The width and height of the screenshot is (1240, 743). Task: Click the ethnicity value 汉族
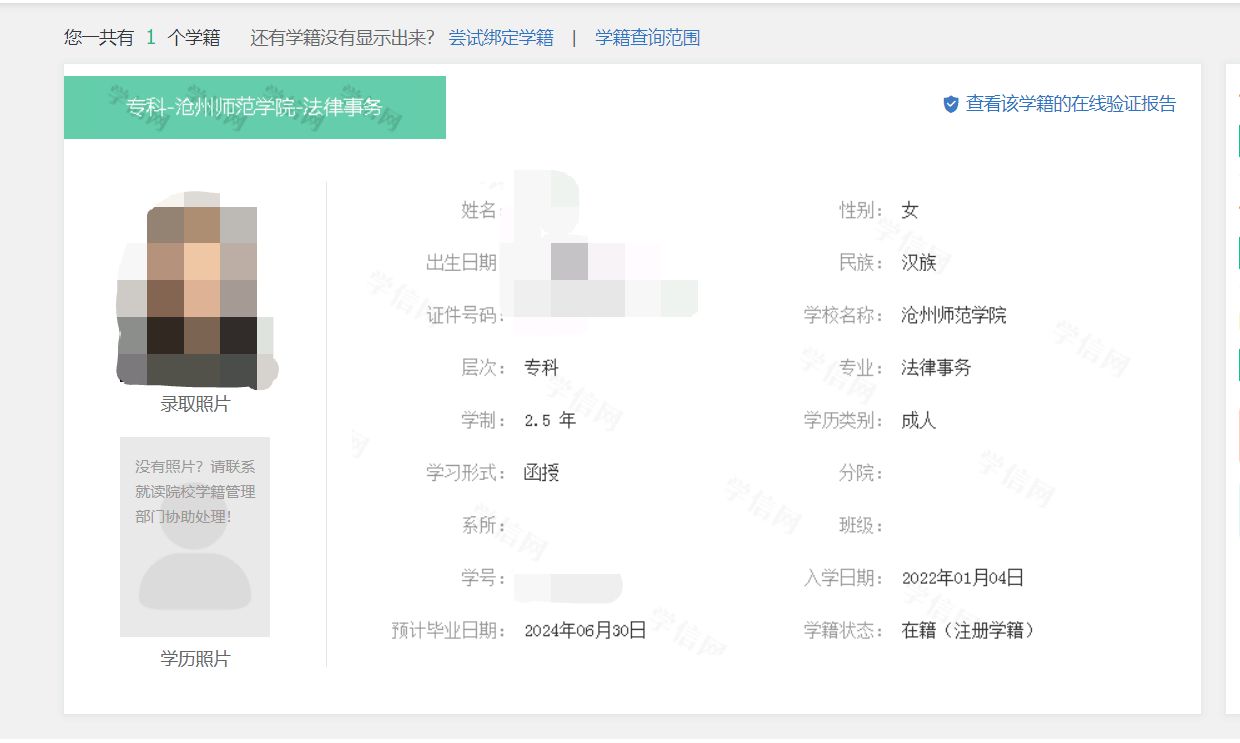coord(919,263)
